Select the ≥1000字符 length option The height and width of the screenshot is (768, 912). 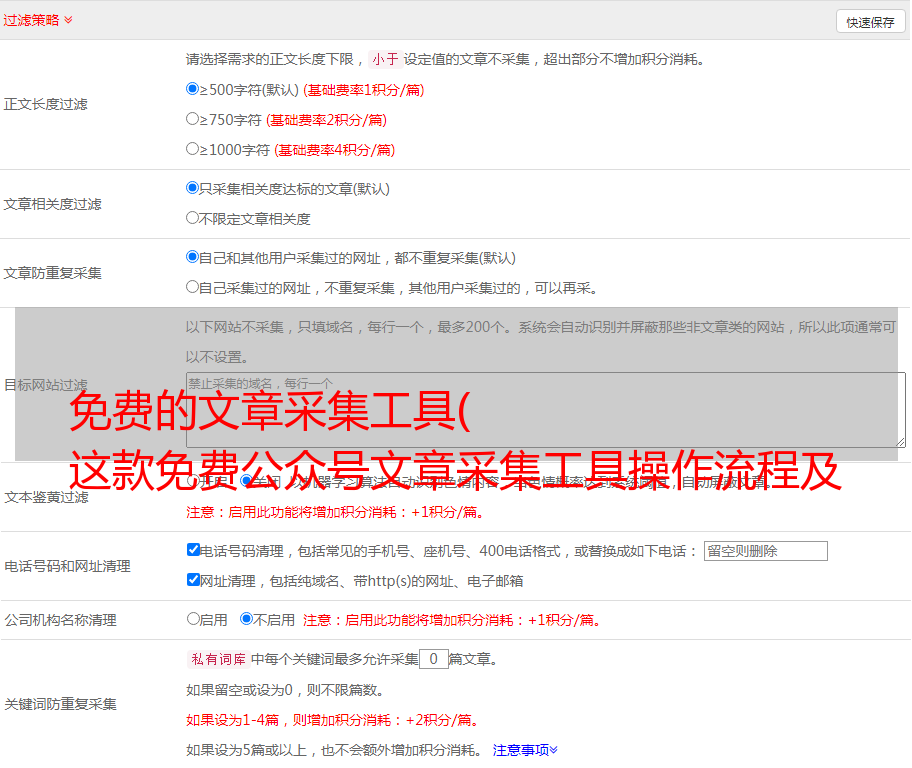(x=192, y=149)
